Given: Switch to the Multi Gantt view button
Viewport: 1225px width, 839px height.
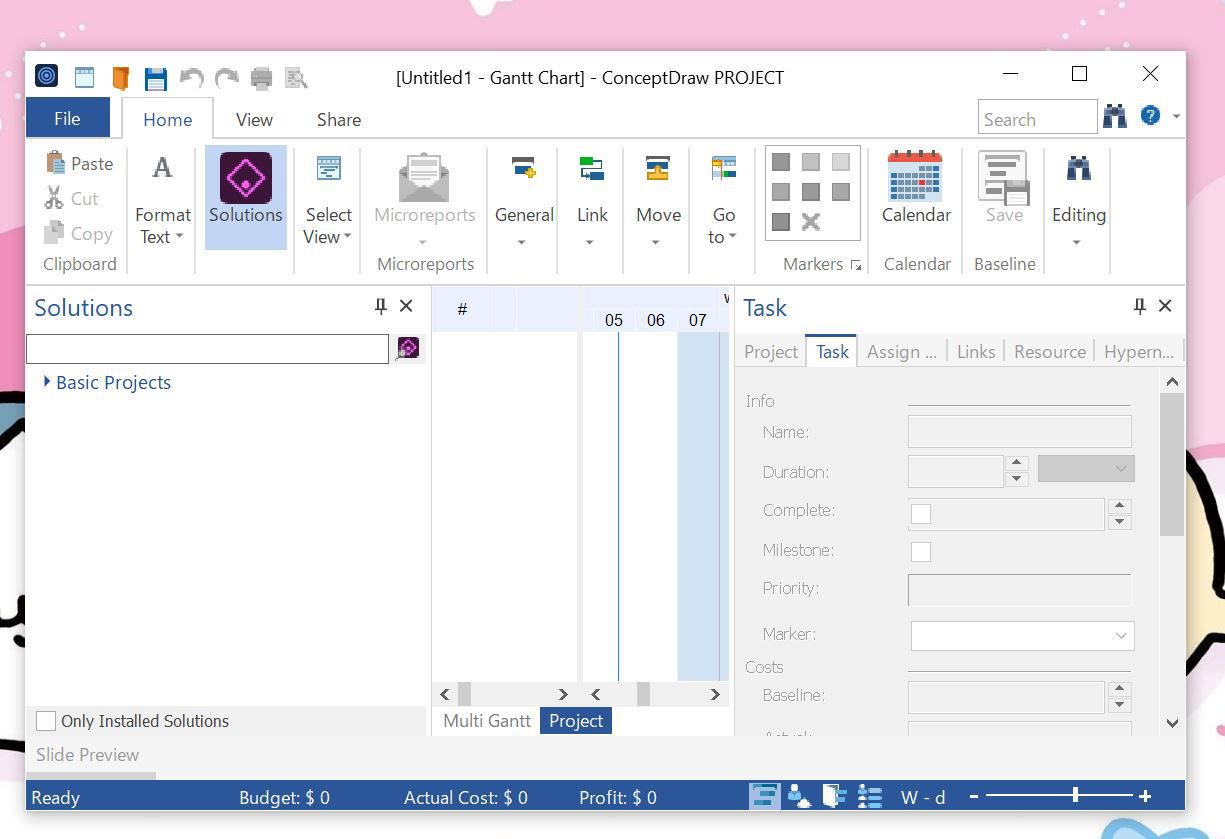Looking at the screenshot, I should (x=486, y=720).
